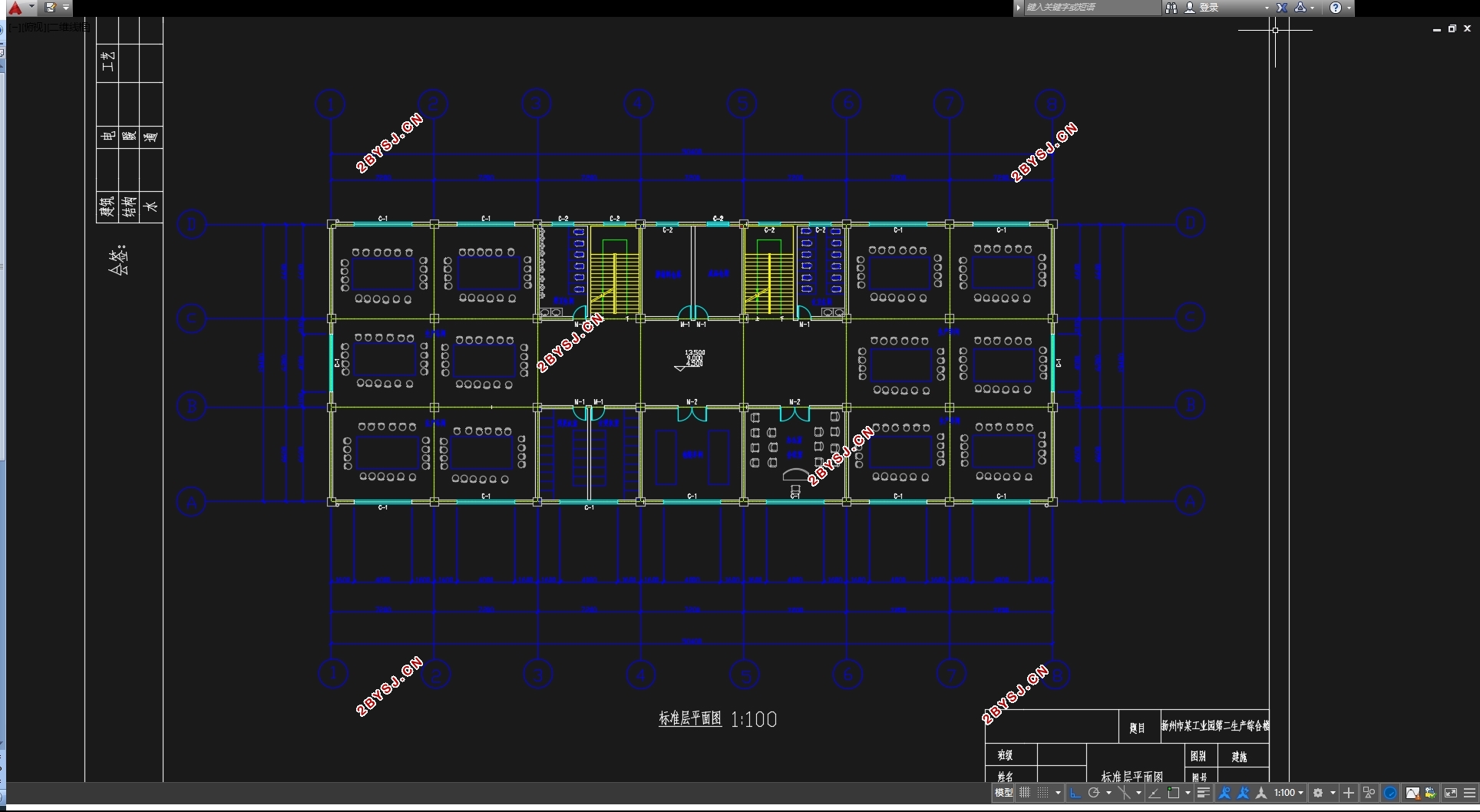Toggle object snap tracking icon
This screenshot has height=812, width=1480.
[1155, 793]
